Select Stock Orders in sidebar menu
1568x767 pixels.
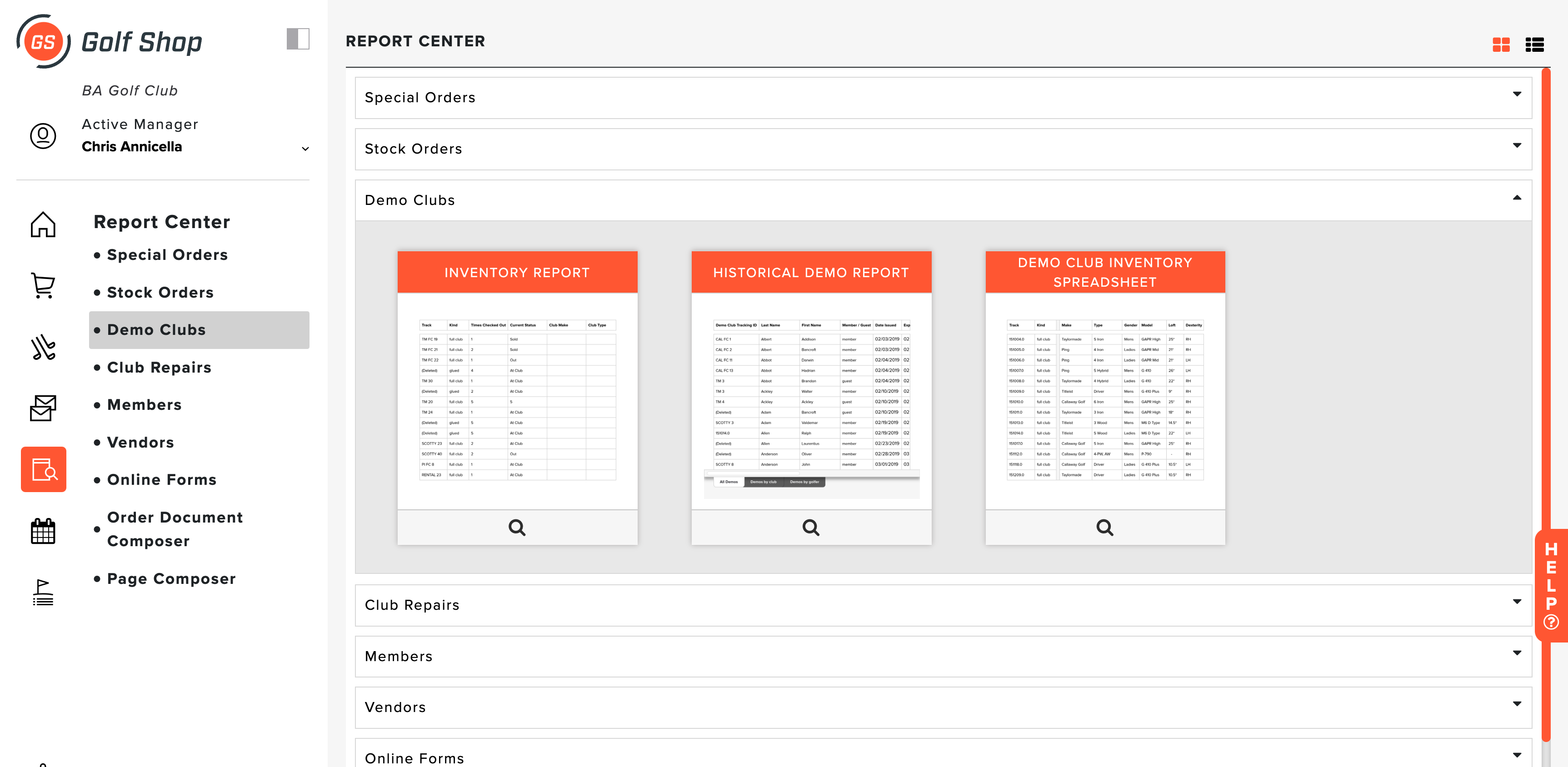tap(161, 292)
